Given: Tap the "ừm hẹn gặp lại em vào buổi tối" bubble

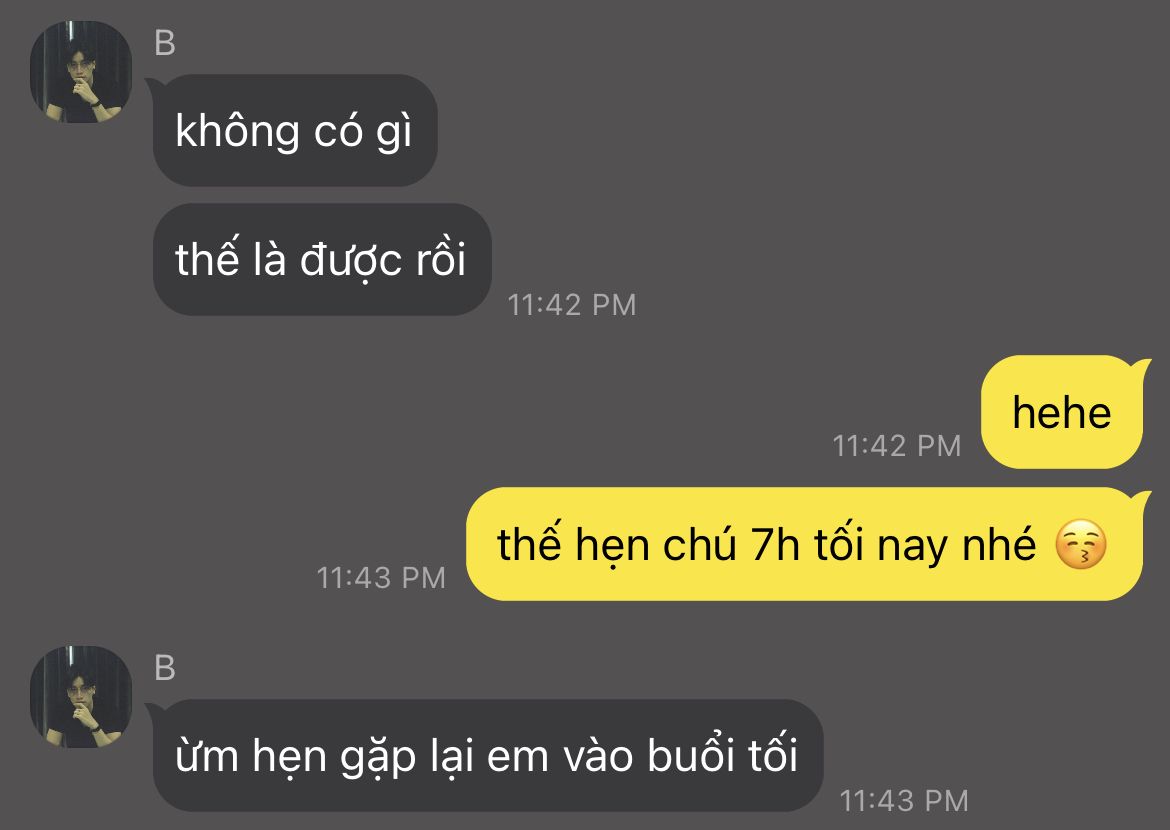Looking at the screenshot, I should click(x=487, y=755).
